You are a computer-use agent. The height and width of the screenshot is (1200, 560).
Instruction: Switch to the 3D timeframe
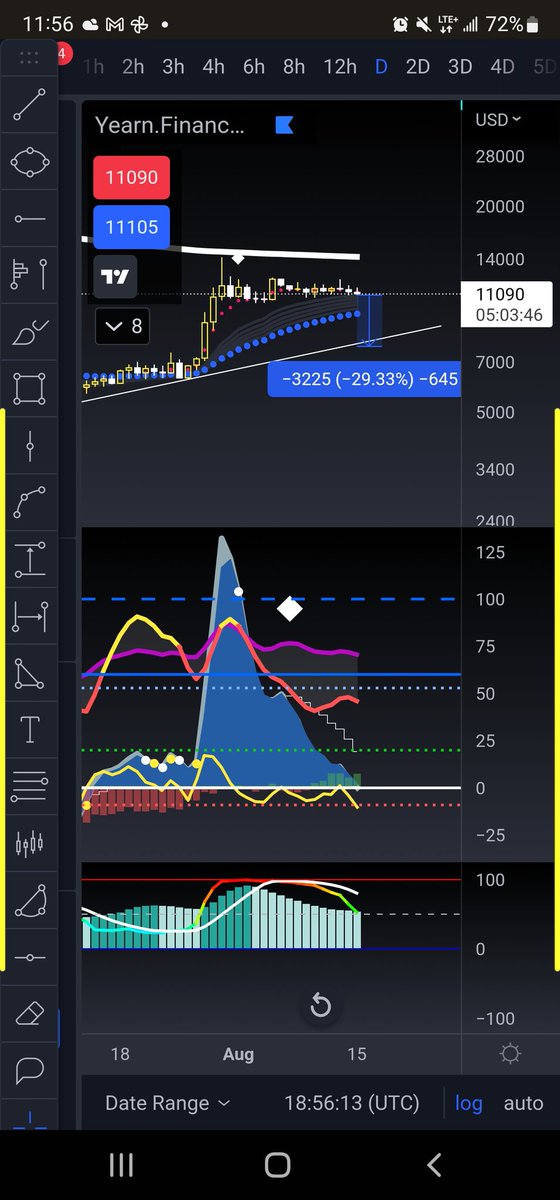460,67
